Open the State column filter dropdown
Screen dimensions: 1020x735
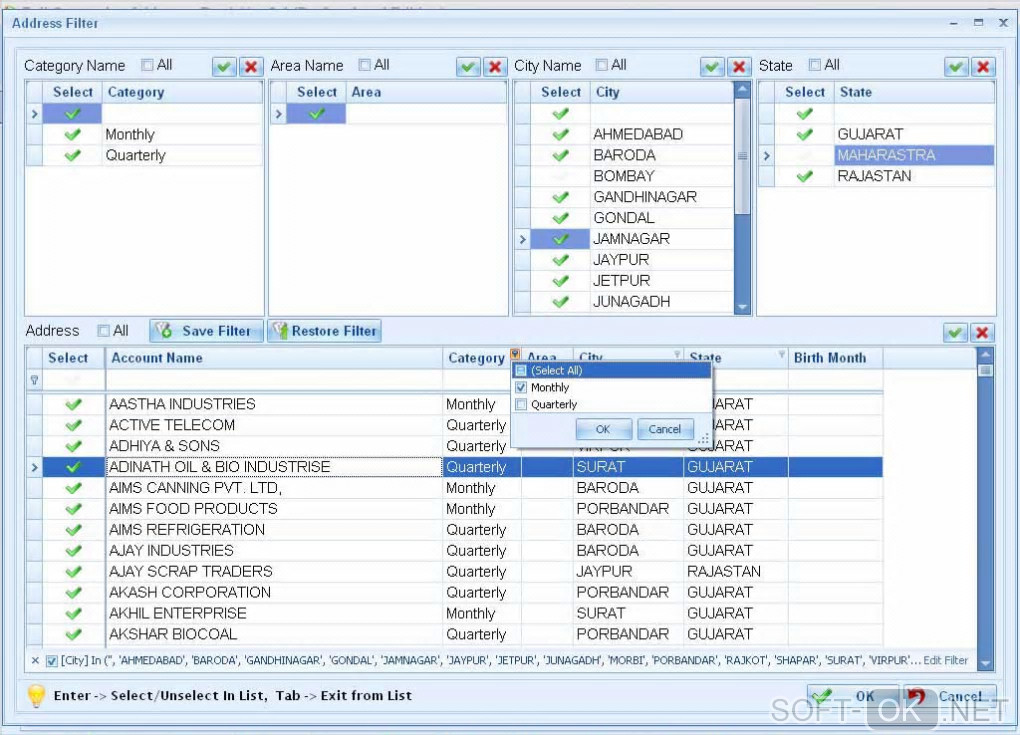[781, 355]
